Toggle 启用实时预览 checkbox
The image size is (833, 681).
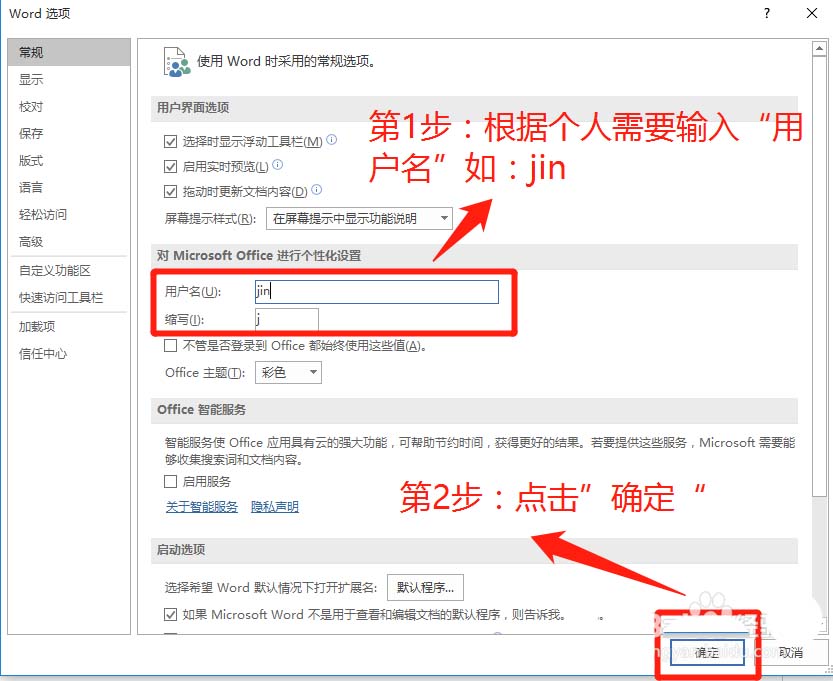(170, 166)
